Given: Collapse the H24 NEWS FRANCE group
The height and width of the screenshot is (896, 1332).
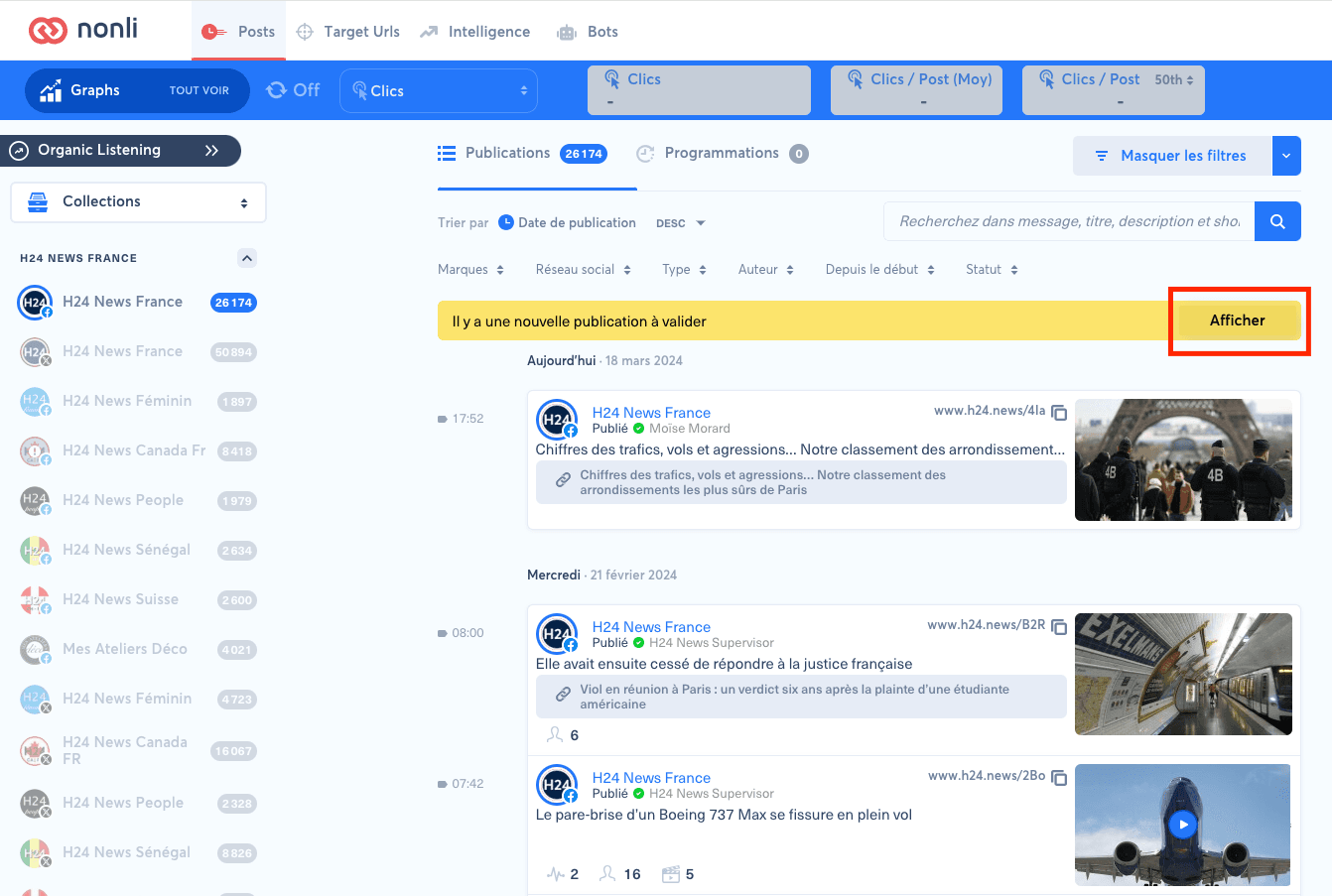Looking at the screenshot, I should (x=247, y=258).
